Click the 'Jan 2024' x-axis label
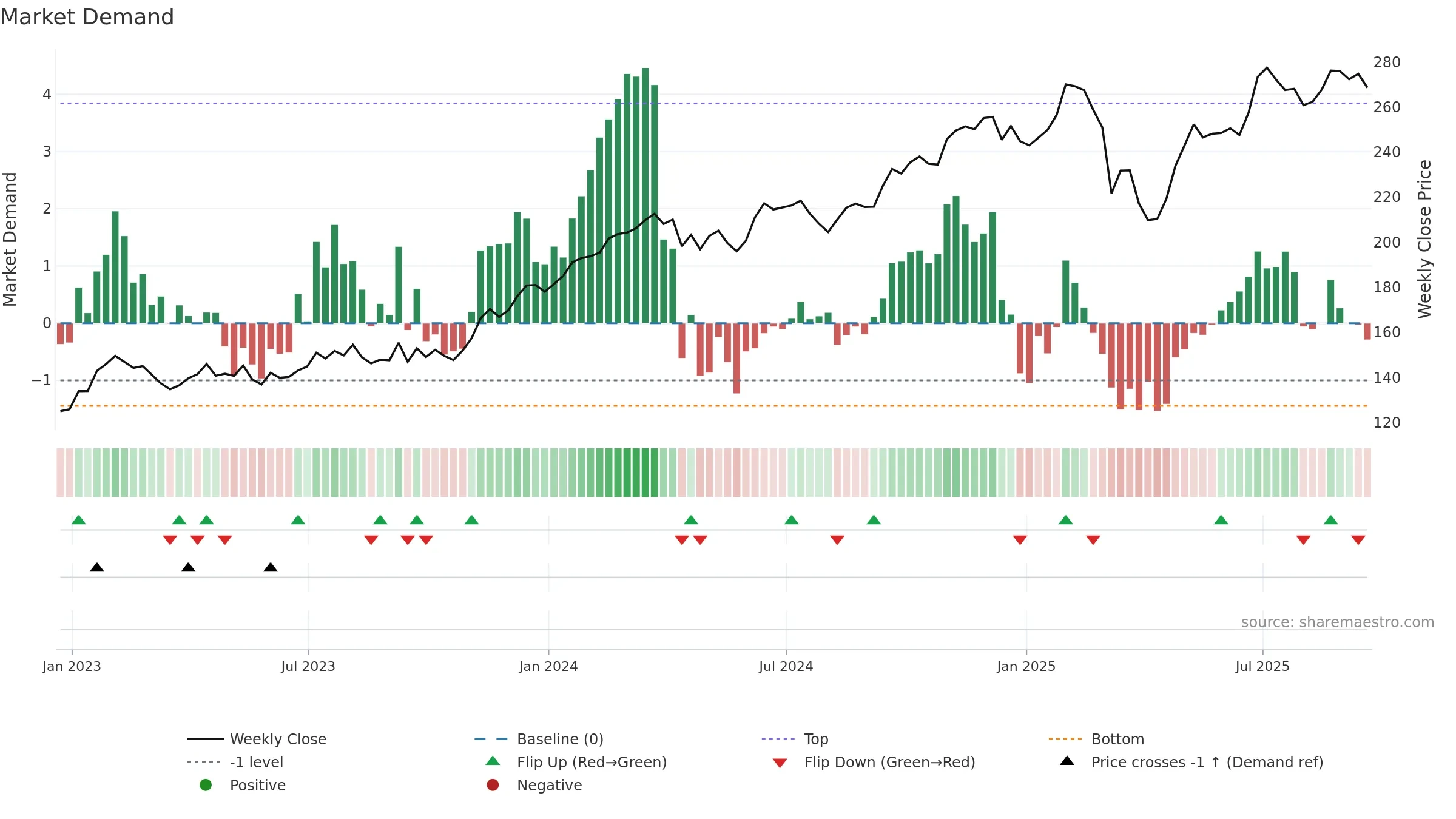This screenshot has width=1456, height=819. tap(548, 667)
